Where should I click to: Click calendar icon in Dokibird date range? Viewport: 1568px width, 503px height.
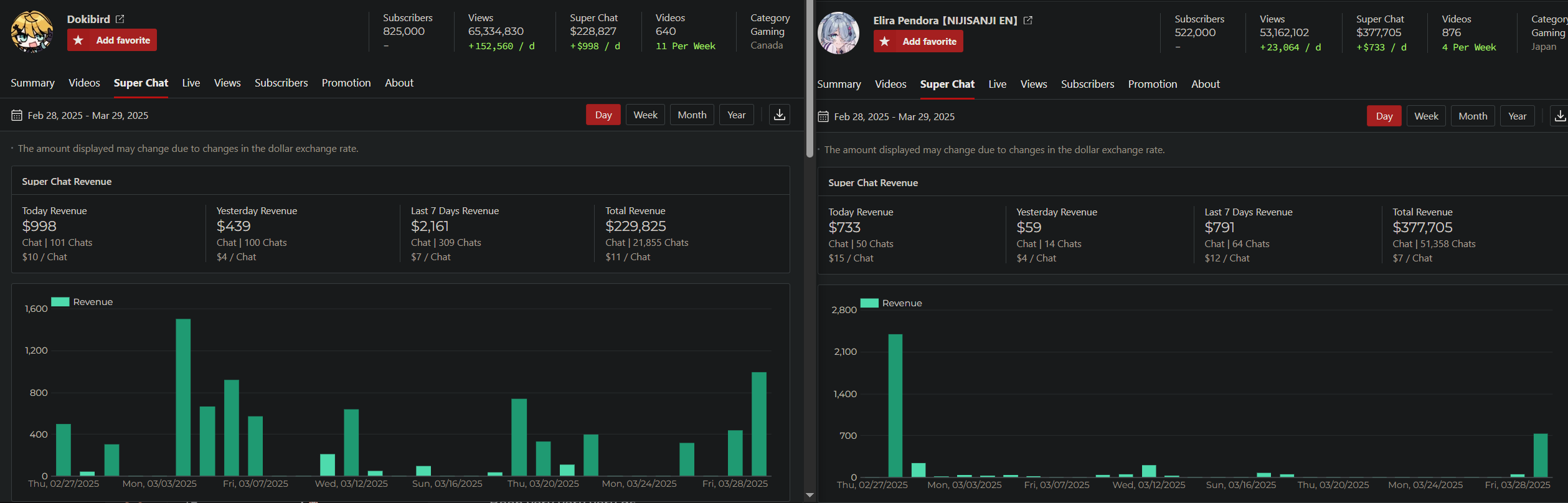(x=17, y=115)
